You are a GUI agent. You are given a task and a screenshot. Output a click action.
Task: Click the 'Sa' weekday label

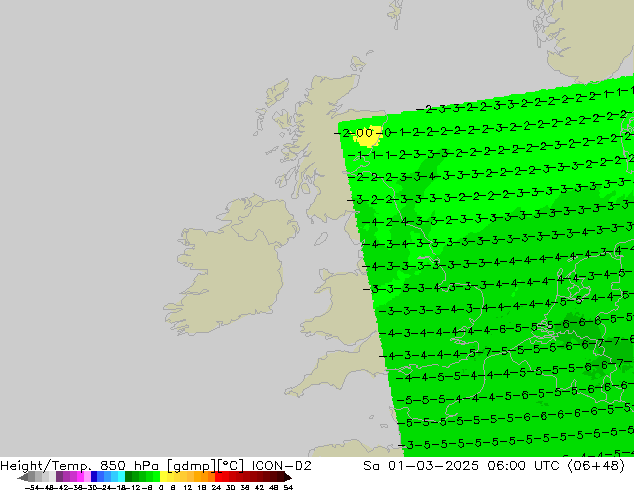pos(371,466)
